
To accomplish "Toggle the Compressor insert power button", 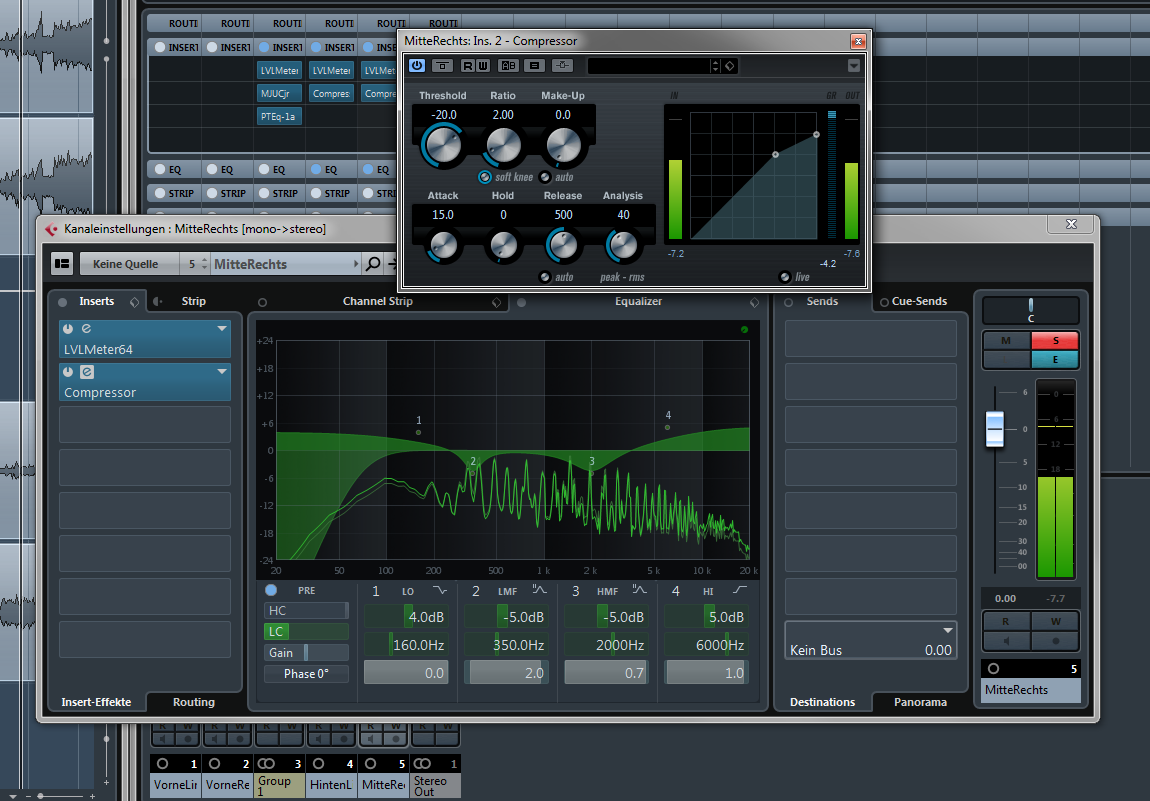I will [68, 372].
